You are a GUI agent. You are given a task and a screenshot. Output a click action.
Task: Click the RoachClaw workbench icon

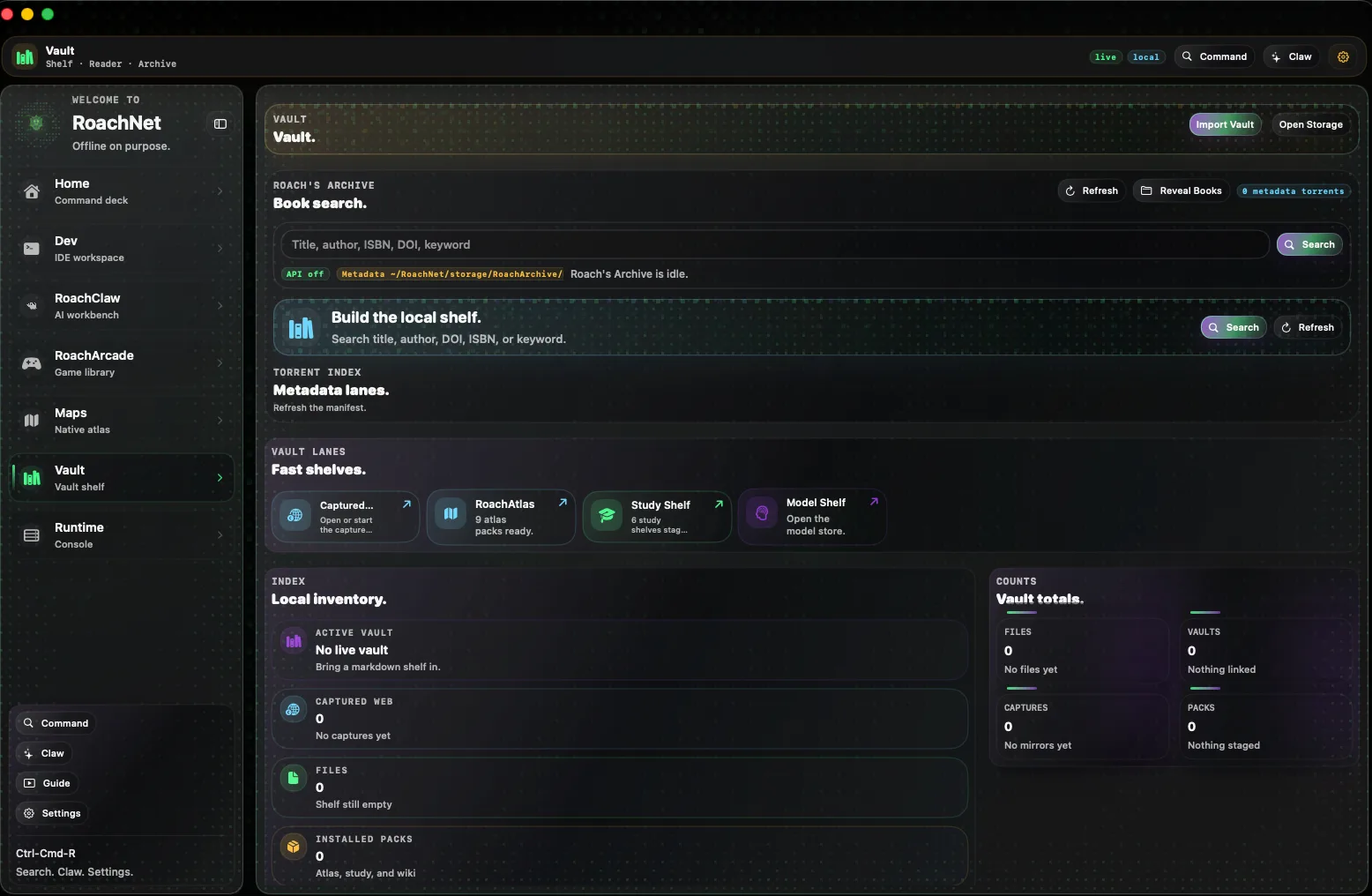(x=32, y=306)
